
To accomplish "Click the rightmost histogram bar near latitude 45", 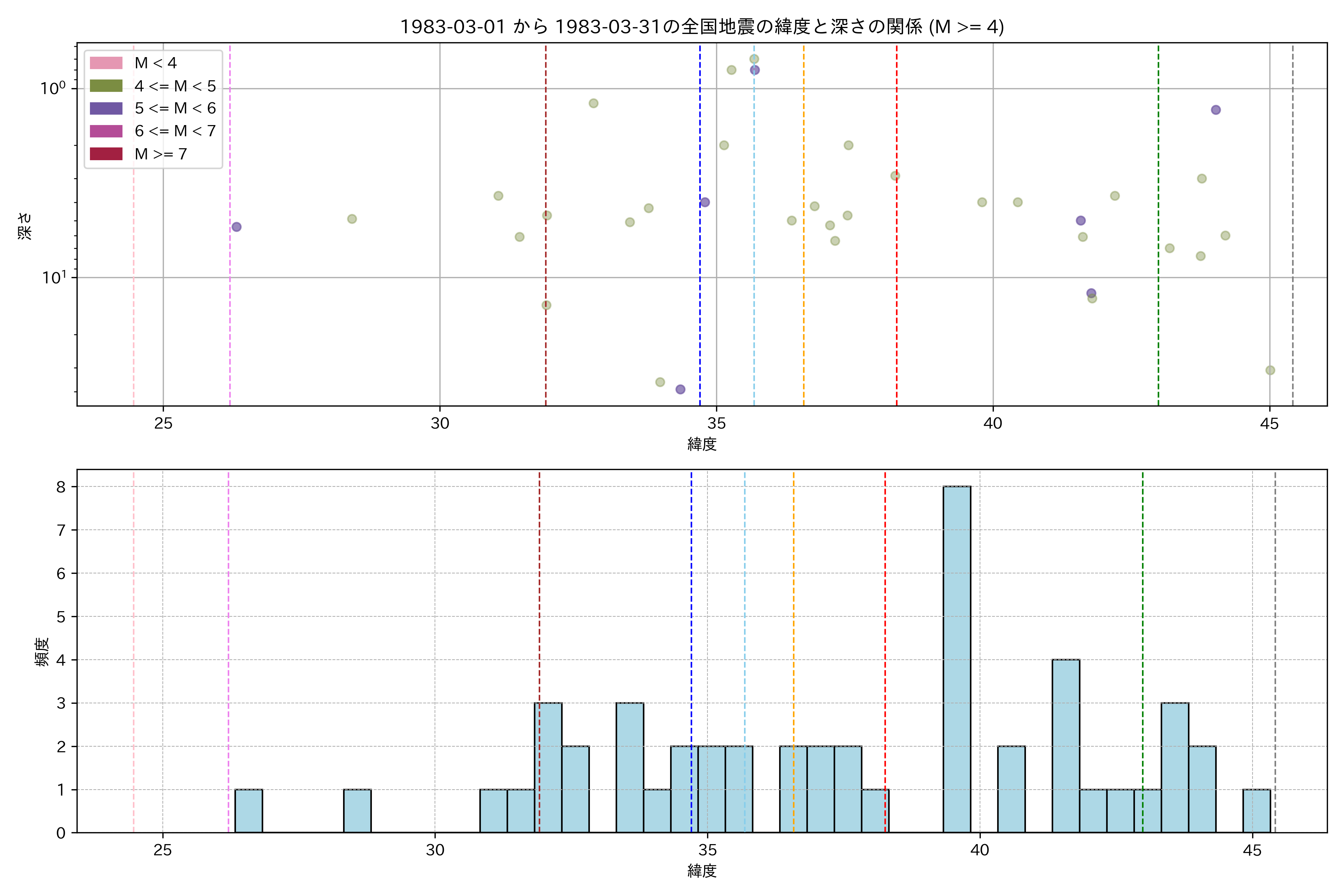I will click(x=1257, y=811).
